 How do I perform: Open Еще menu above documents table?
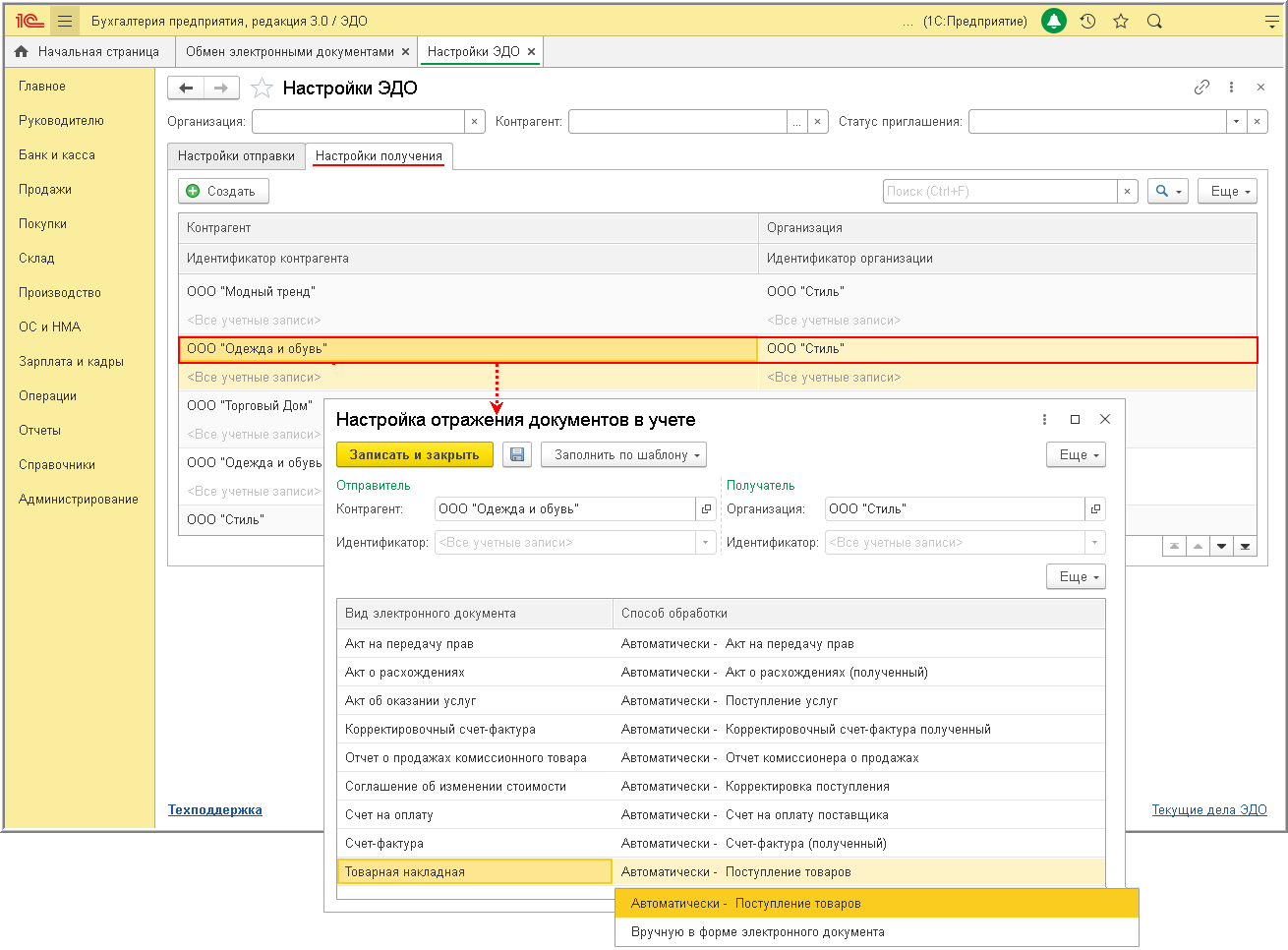coord(1076,576)
